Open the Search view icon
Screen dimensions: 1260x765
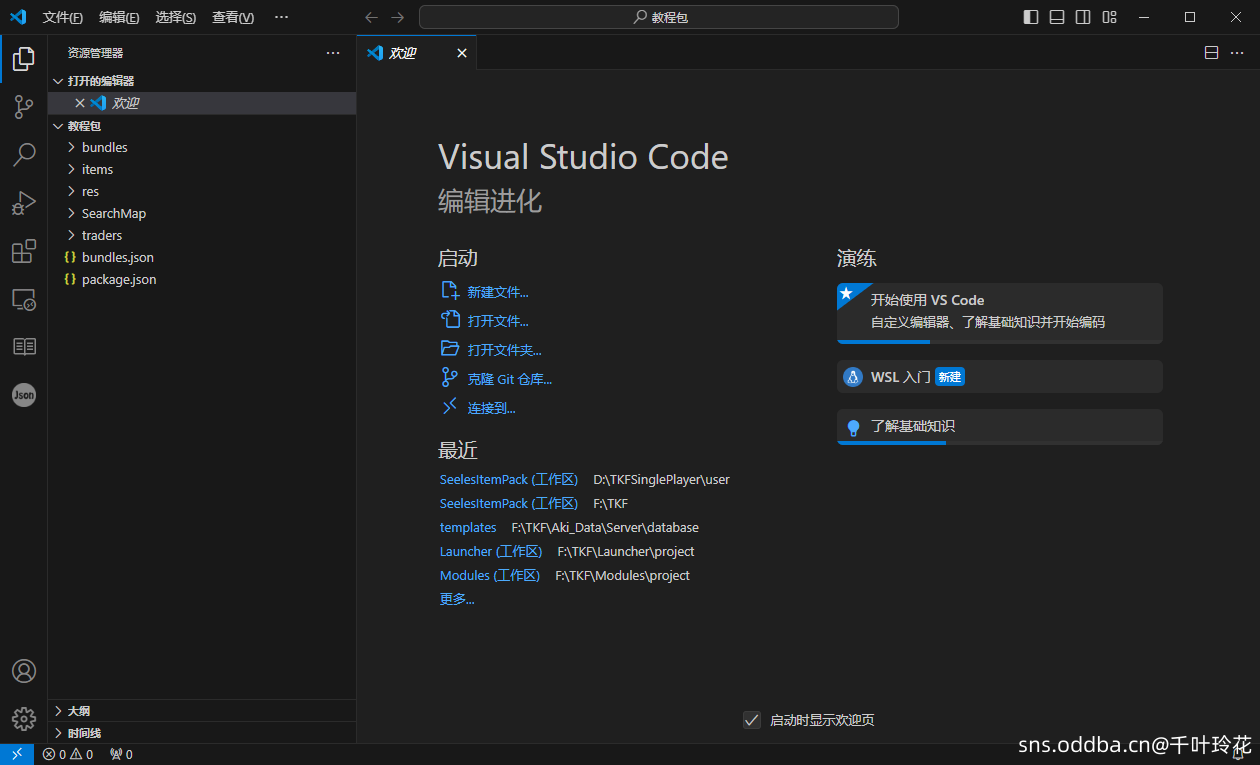click(x=24, y=155)
